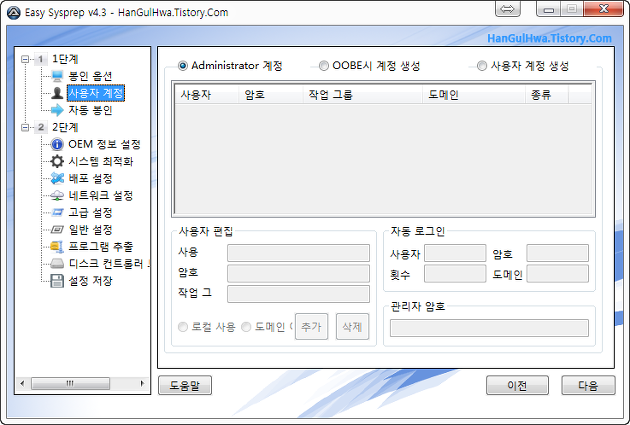Image resolution: width=630 pixels, height=425 pixels.
Task: Choose the 로컬 사용 radio button
Action: click(183, 327)
